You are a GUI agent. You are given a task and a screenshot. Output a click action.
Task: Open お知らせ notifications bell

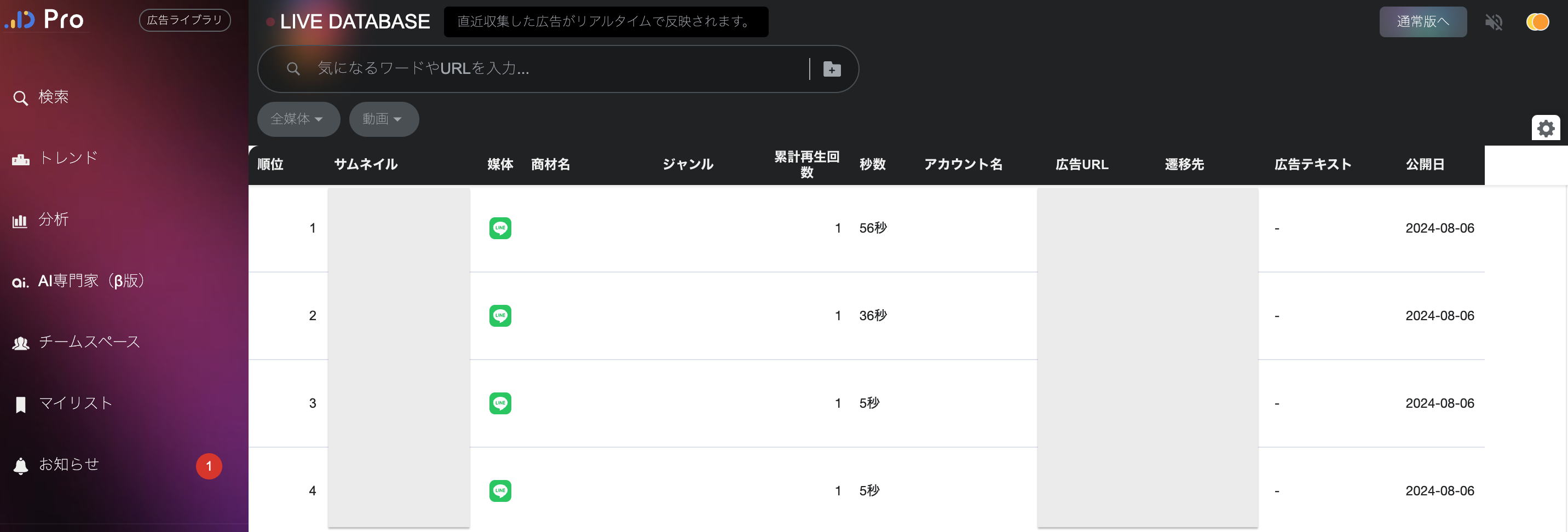[x=21, y=466]
